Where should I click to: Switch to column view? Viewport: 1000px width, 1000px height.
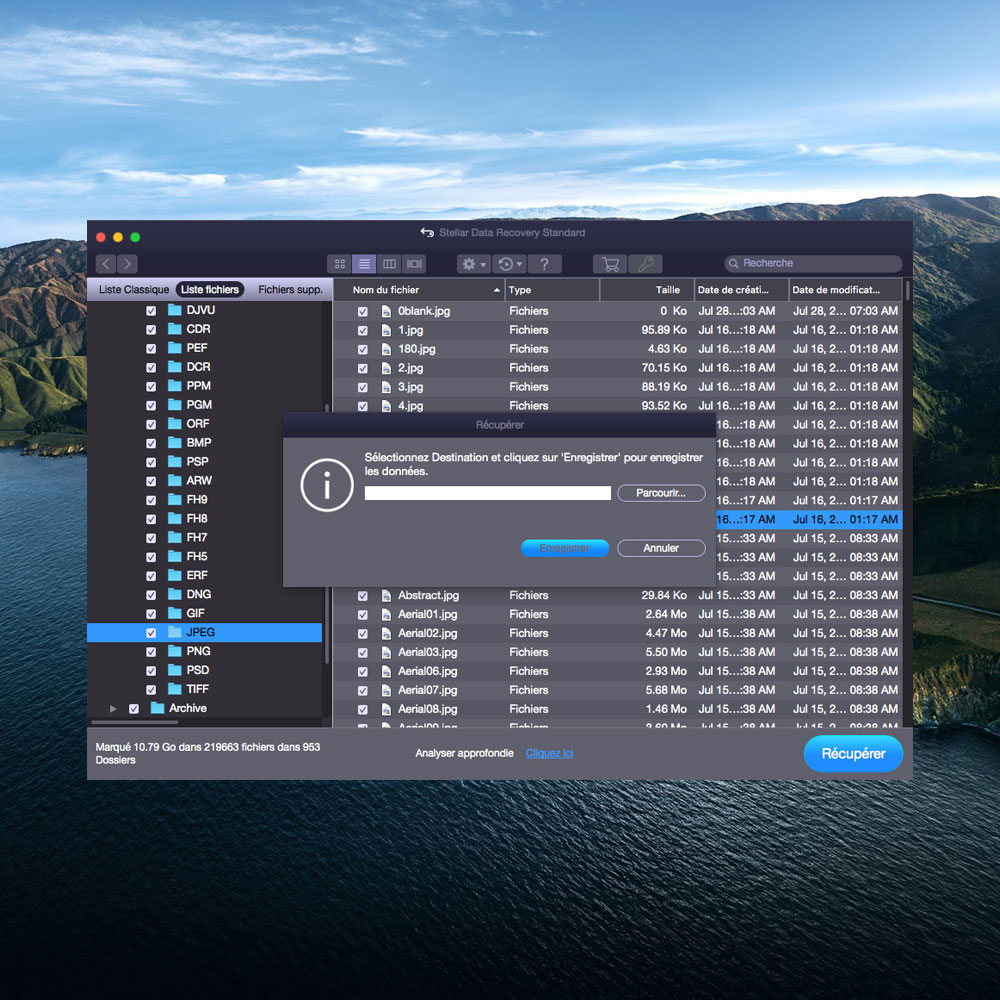click(390, 264)
